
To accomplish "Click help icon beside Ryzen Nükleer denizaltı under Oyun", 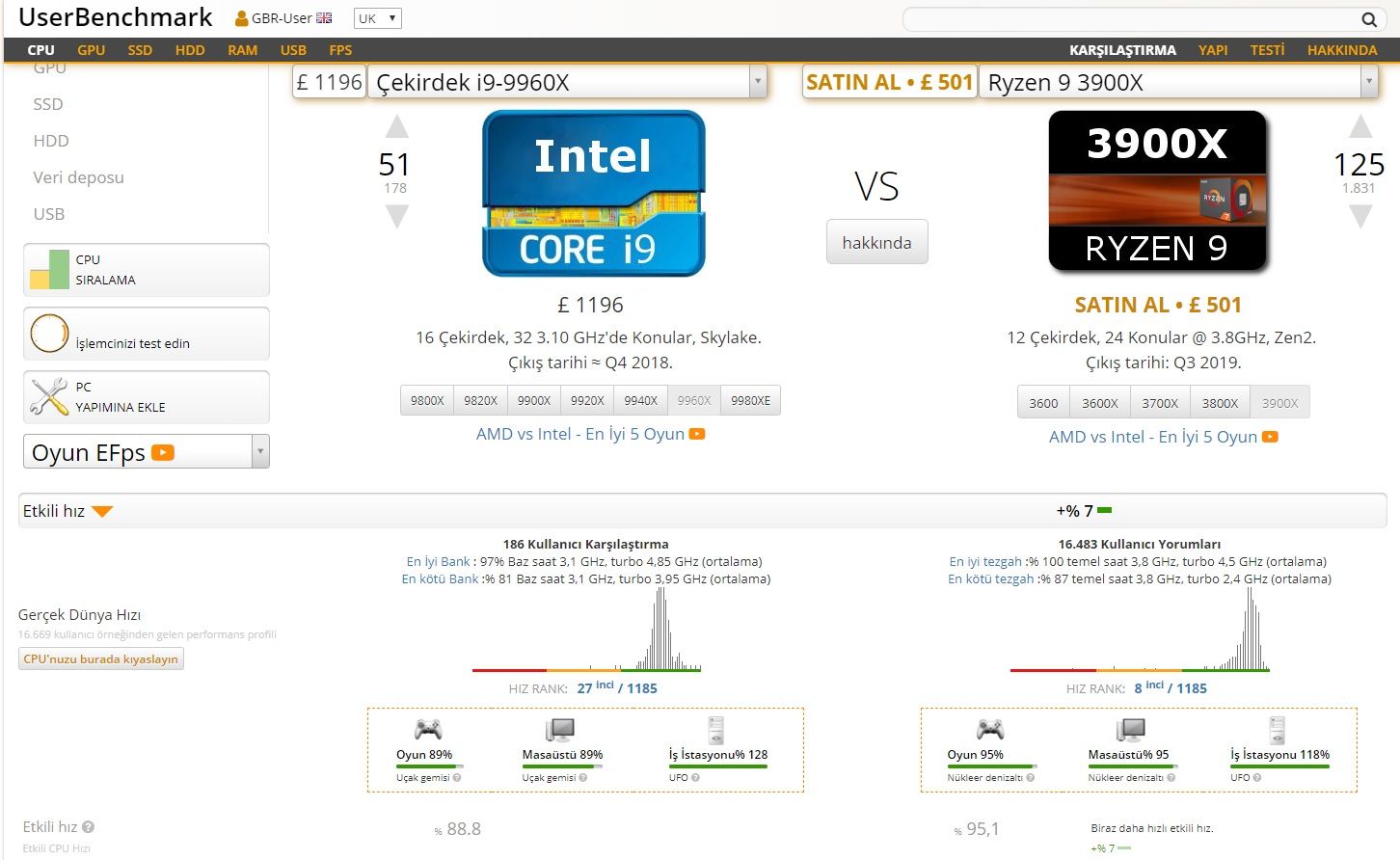I will (1031, 777).
